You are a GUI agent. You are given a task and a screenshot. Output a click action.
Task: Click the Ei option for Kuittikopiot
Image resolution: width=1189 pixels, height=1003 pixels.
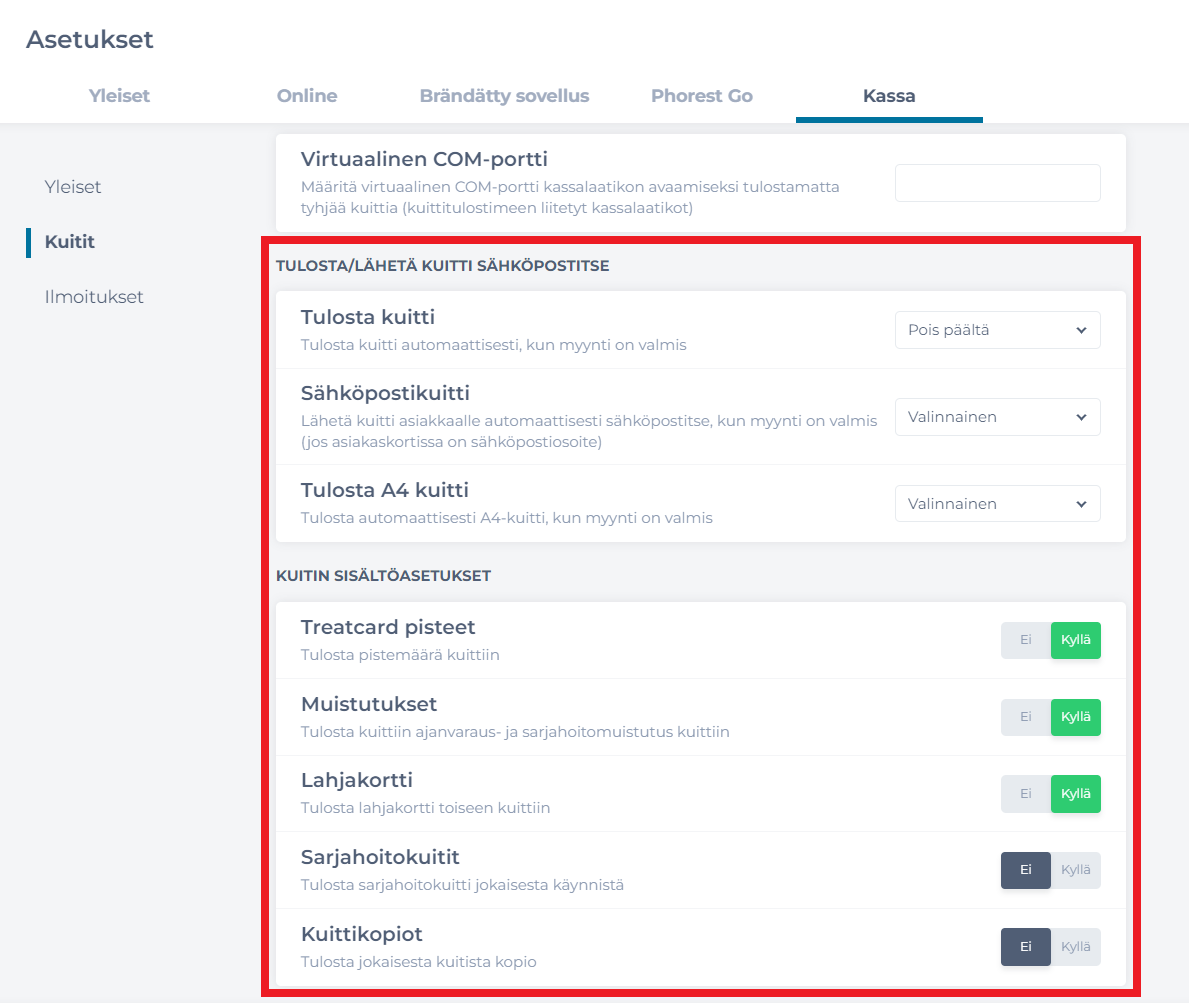point(1026,946)
